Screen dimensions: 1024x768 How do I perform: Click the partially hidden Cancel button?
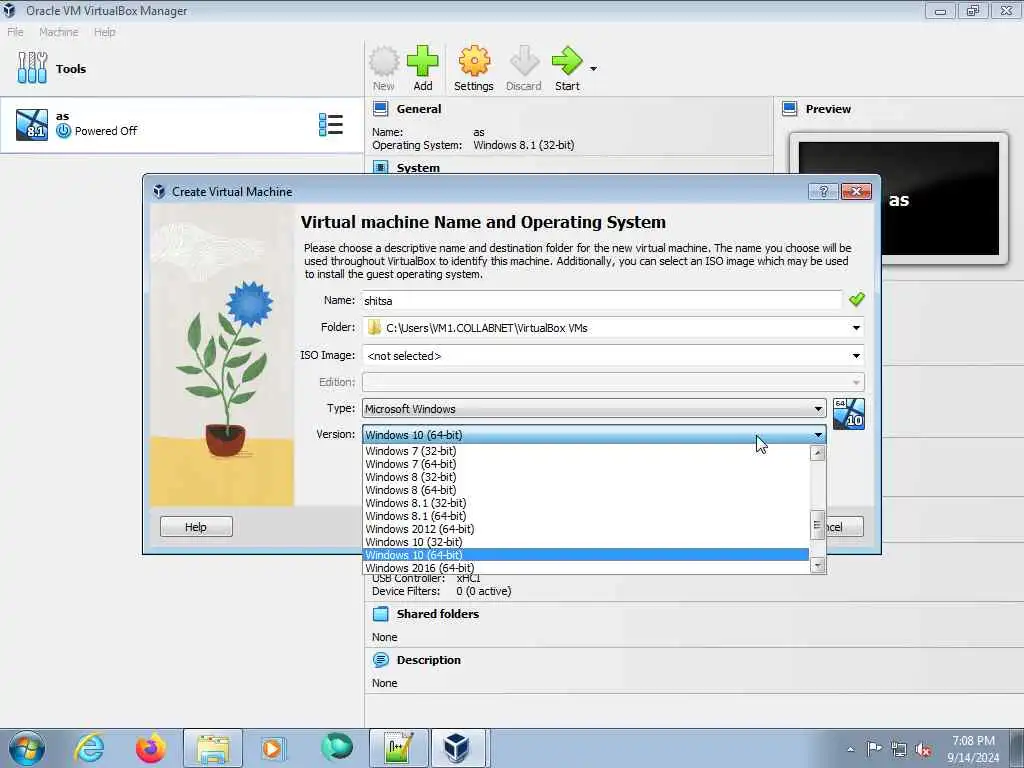[x=845, y=526]
